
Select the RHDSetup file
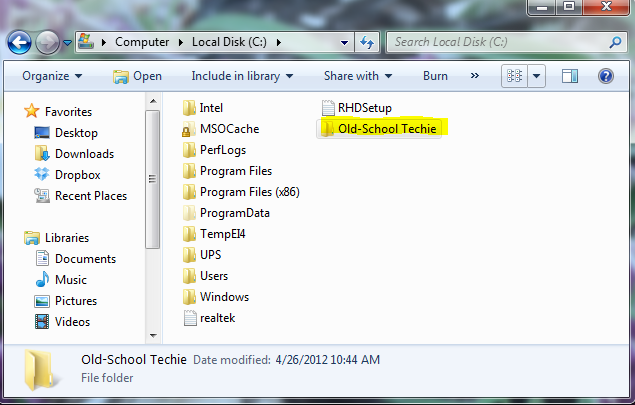363,108
